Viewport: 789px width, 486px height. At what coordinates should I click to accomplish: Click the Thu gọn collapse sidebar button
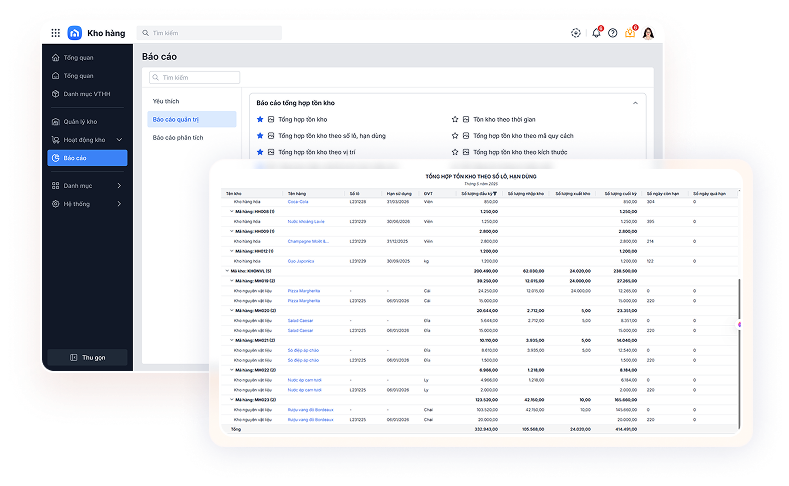tap(87, 357)
